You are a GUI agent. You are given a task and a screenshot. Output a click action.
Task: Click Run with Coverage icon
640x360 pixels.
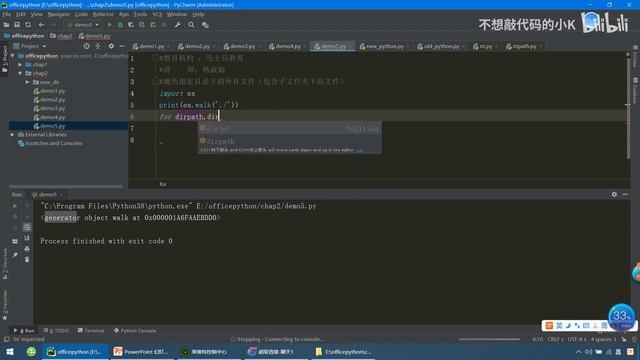tap(131, 25)
